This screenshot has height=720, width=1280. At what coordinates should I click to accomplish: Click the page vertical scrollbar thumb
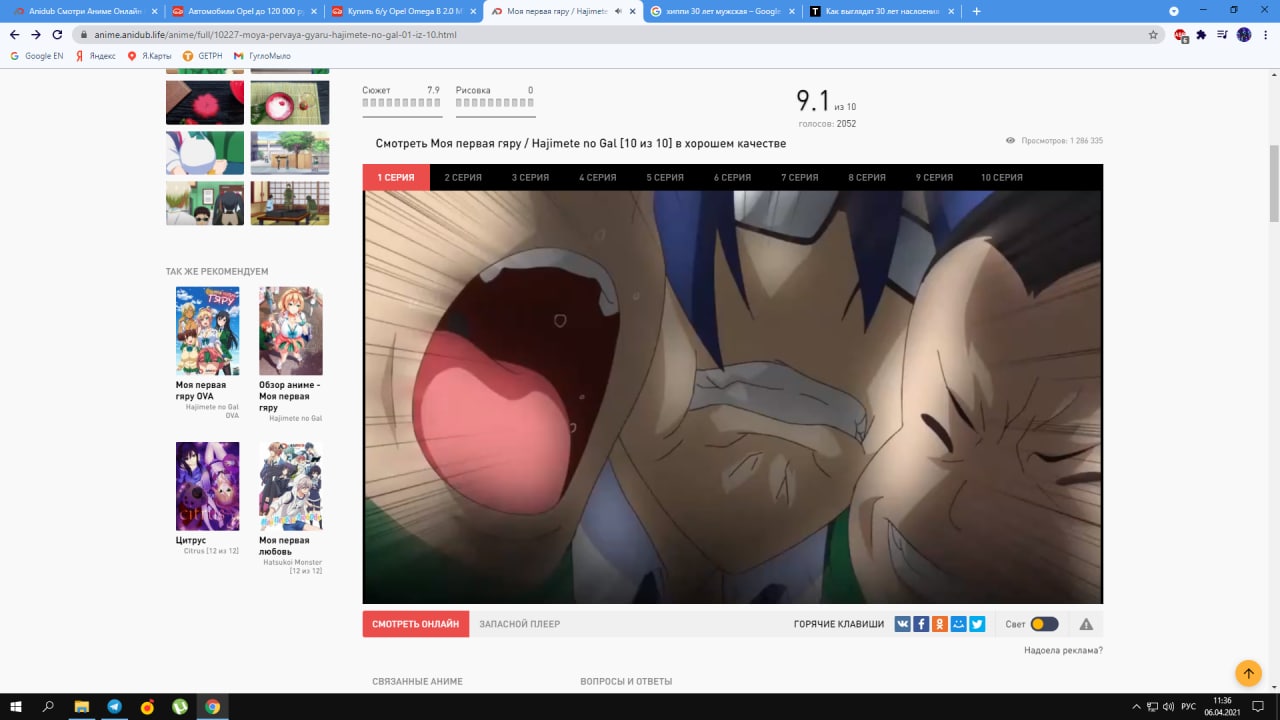tap(1273, 183)
